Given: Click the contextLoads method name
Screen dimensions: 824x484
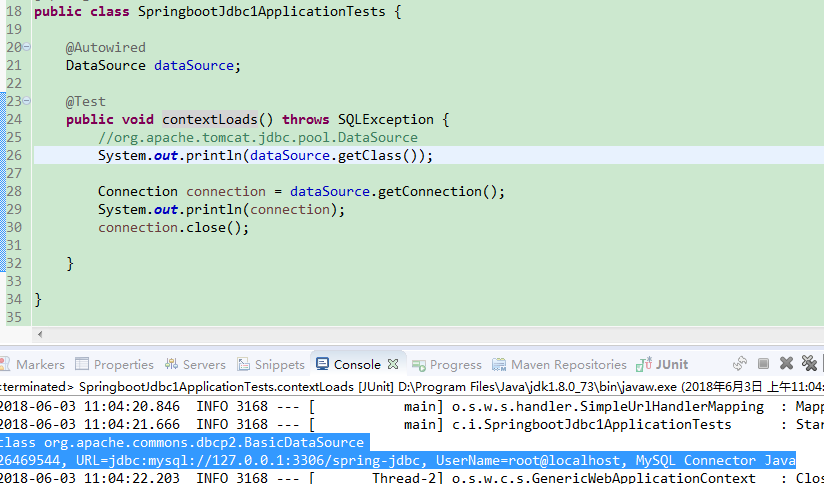Looking at the screenshot, I should pyautogui.click(x=210, y=119).
